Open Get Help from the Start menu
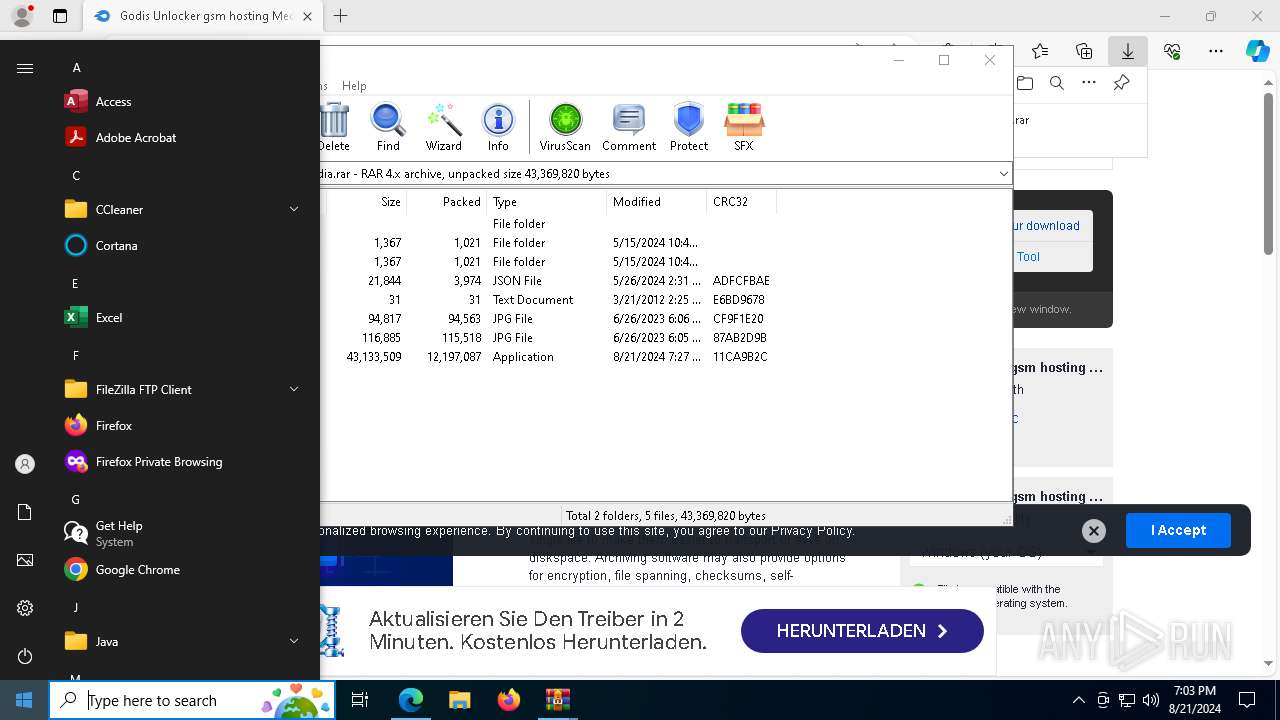The height and width of the screenshot is (720, 1280). (x=185, y=534)
